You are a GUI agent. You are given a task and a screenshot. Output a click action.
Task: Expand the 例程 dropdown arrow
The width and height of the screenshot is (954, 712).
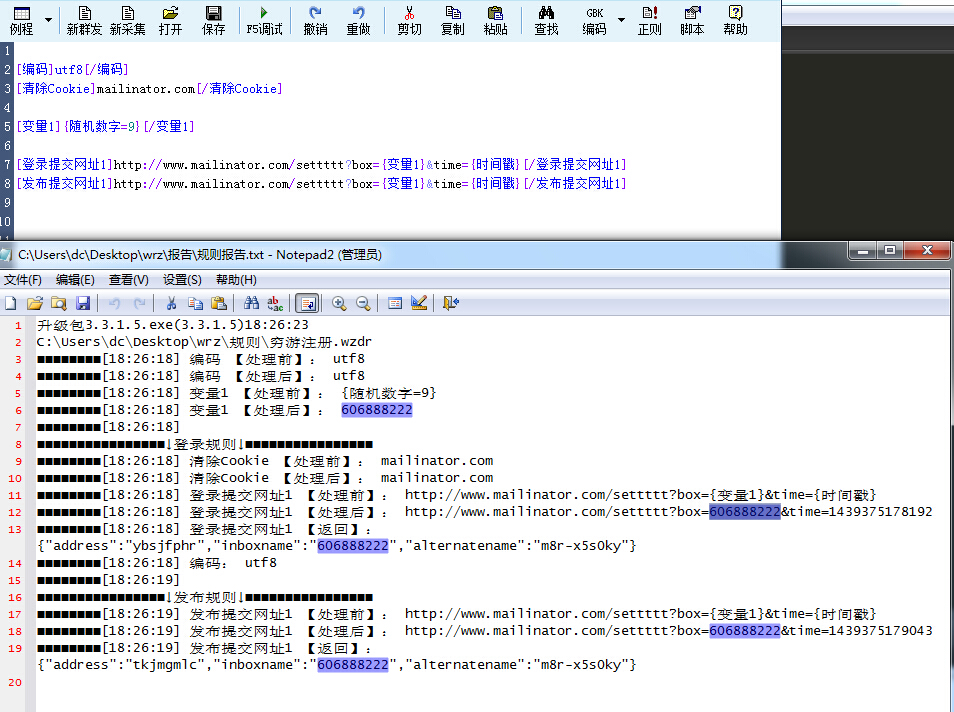(x=47, y=20)
